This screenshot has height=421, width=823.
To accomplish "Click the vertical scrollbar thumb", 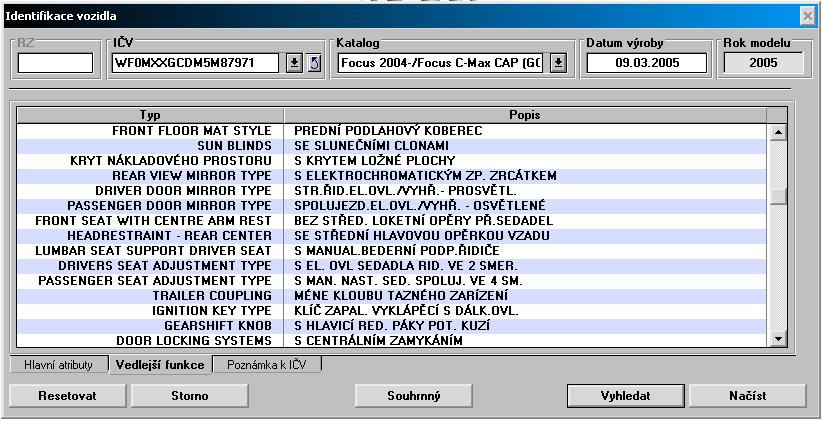I will (x=779, y=196).
